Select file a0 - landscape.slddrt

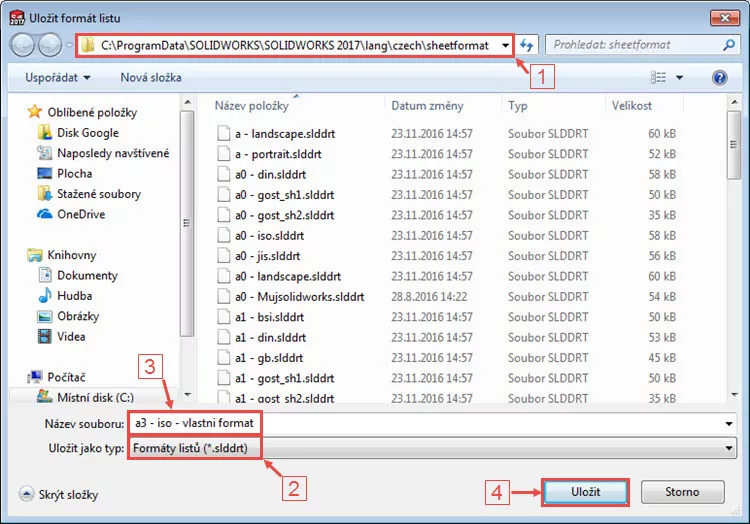point(287,276)
